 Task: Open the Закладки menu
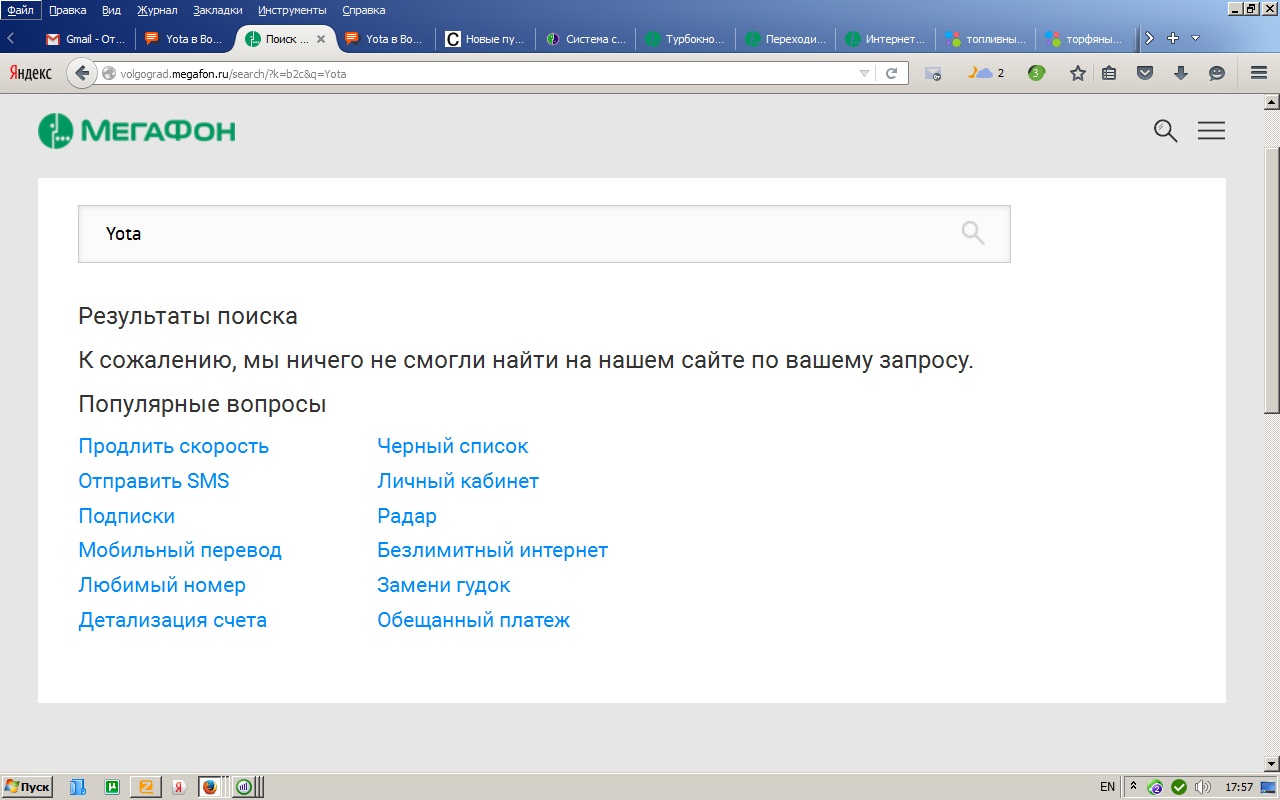tap(217, 10)
